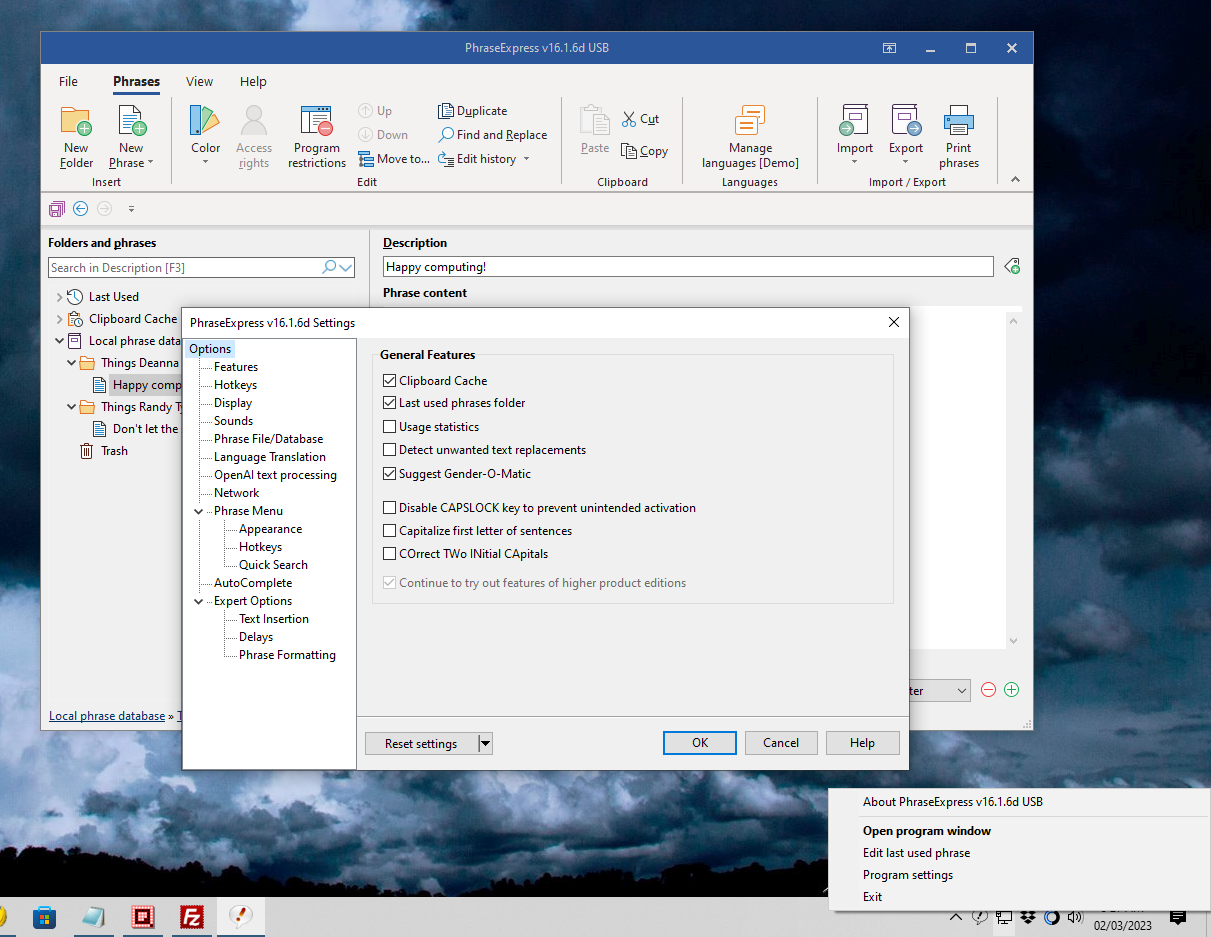Open Find and Replace from the ribbon
1211x937 pixels.
[x=493, y=135]
